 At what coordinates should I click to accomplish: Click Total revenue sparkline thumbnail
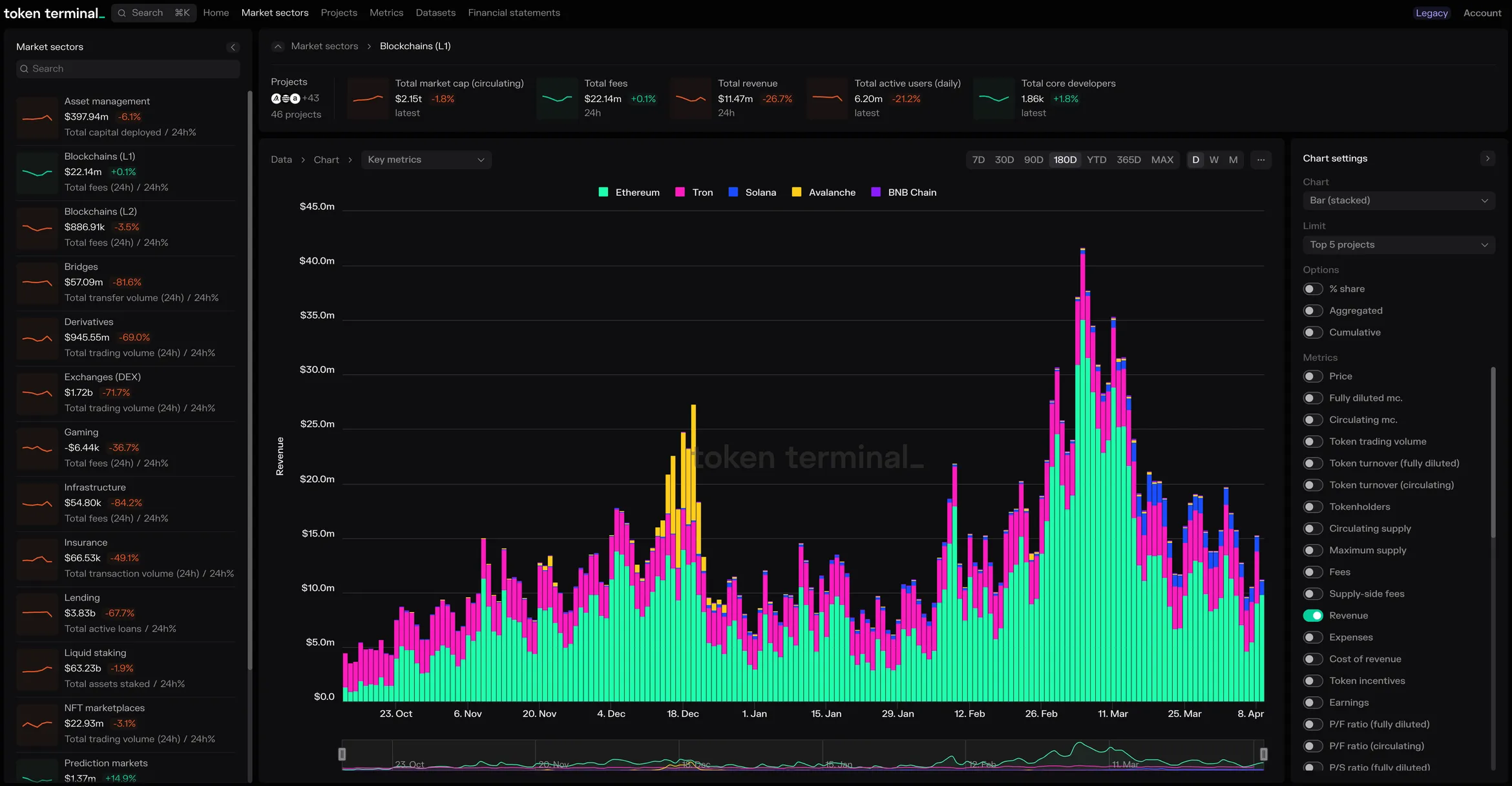691,98
